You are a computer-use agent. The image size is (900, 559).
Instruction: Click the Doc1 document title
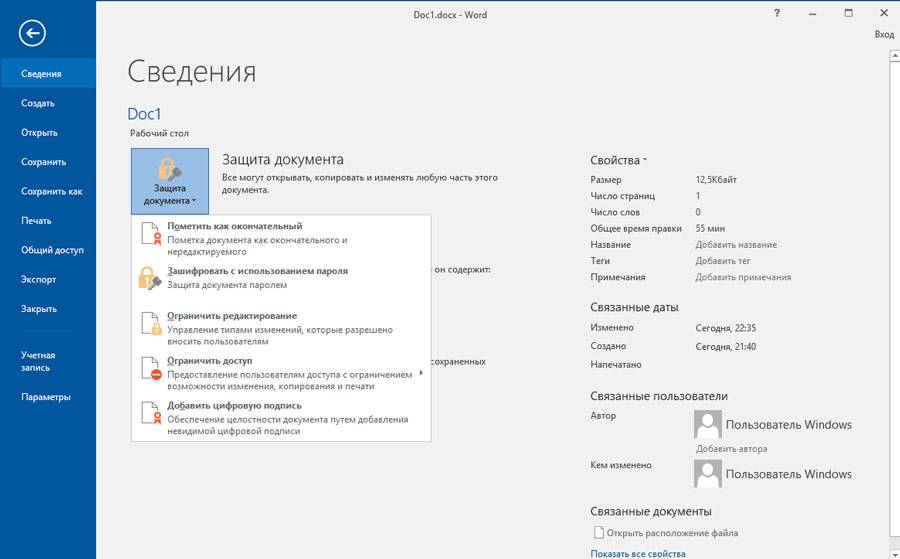(x=144, y=114)
